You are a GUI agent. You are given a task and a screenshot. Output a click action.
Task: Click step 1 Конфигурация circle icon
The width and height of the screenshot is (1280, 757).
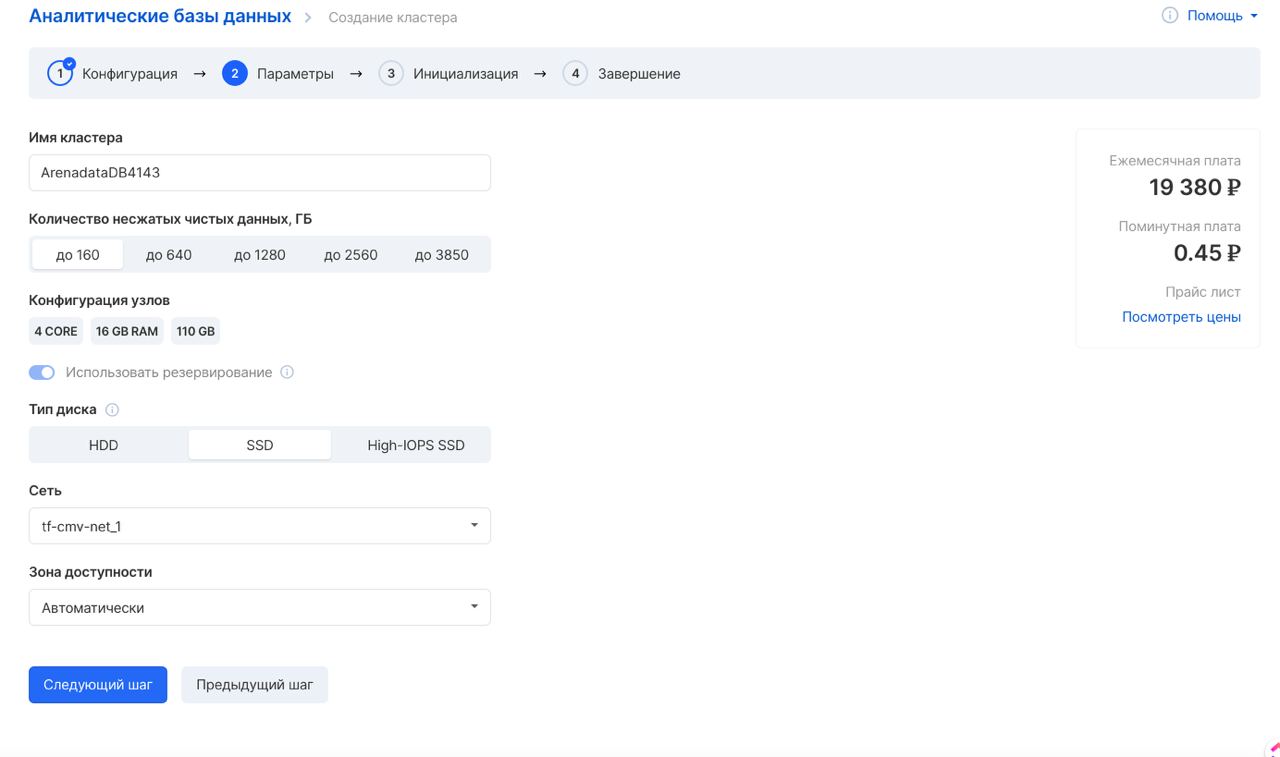(60, 74)
